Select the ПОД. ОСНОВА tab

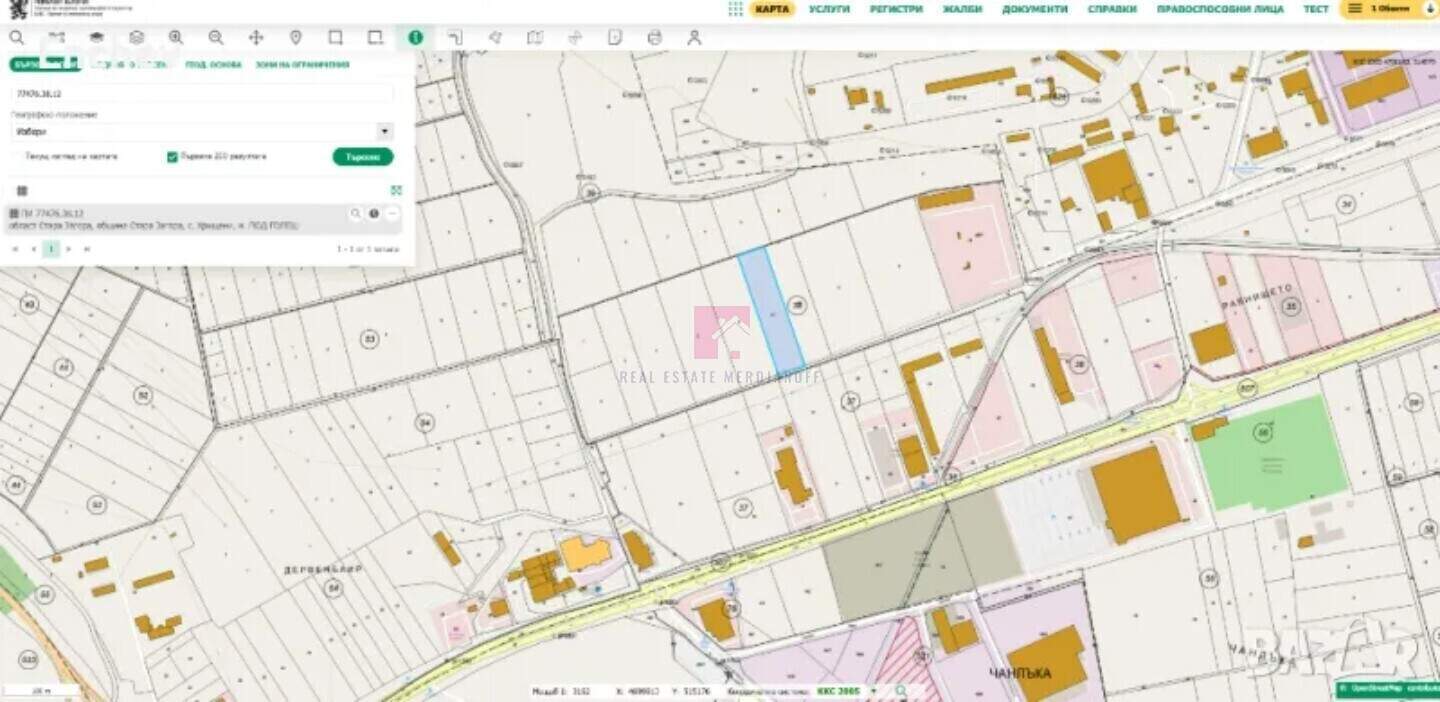click(x=213, y=64)
